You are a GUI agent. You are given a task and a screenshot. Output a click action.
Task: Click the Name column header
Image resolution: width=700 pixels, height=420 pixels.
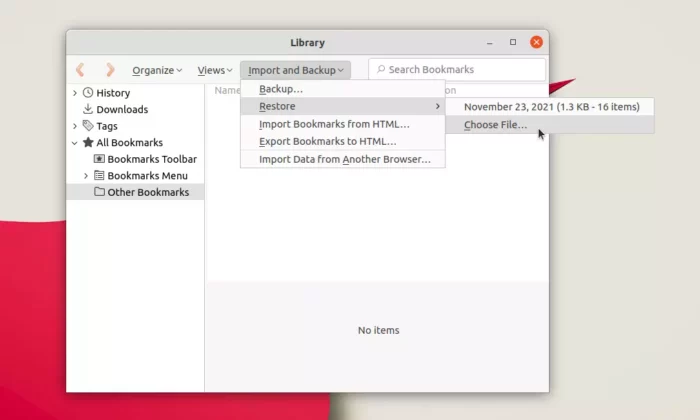227,91
